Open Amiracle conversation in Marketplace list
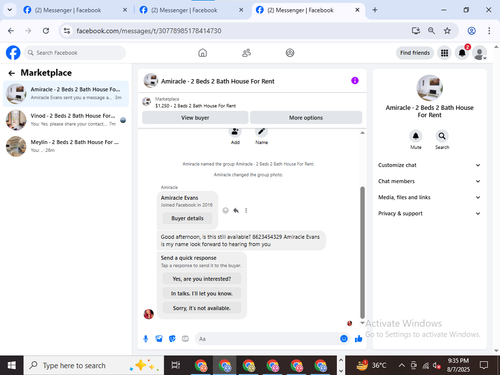The height and width of the screenshot is (375, 500). pos(66,93)
